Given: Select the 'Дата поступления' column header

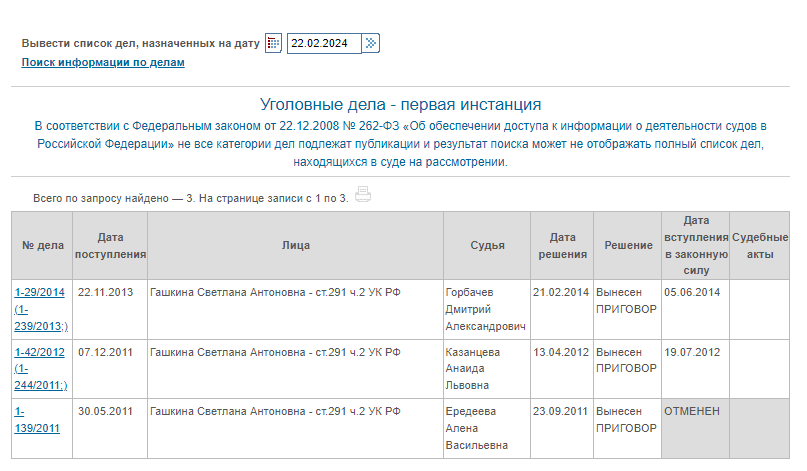Looking at the screenshot, I should (x=110, y=246).
